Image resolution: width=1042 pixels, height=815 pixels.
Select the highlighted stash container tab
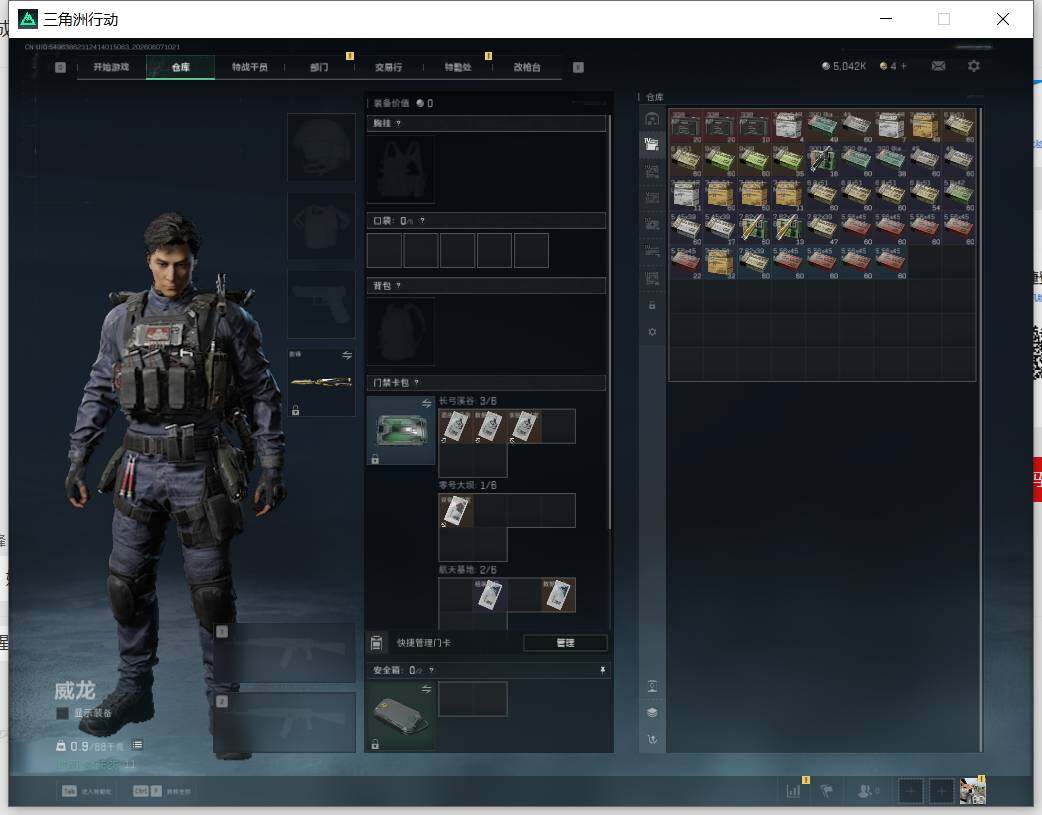[x=652, y=144]
